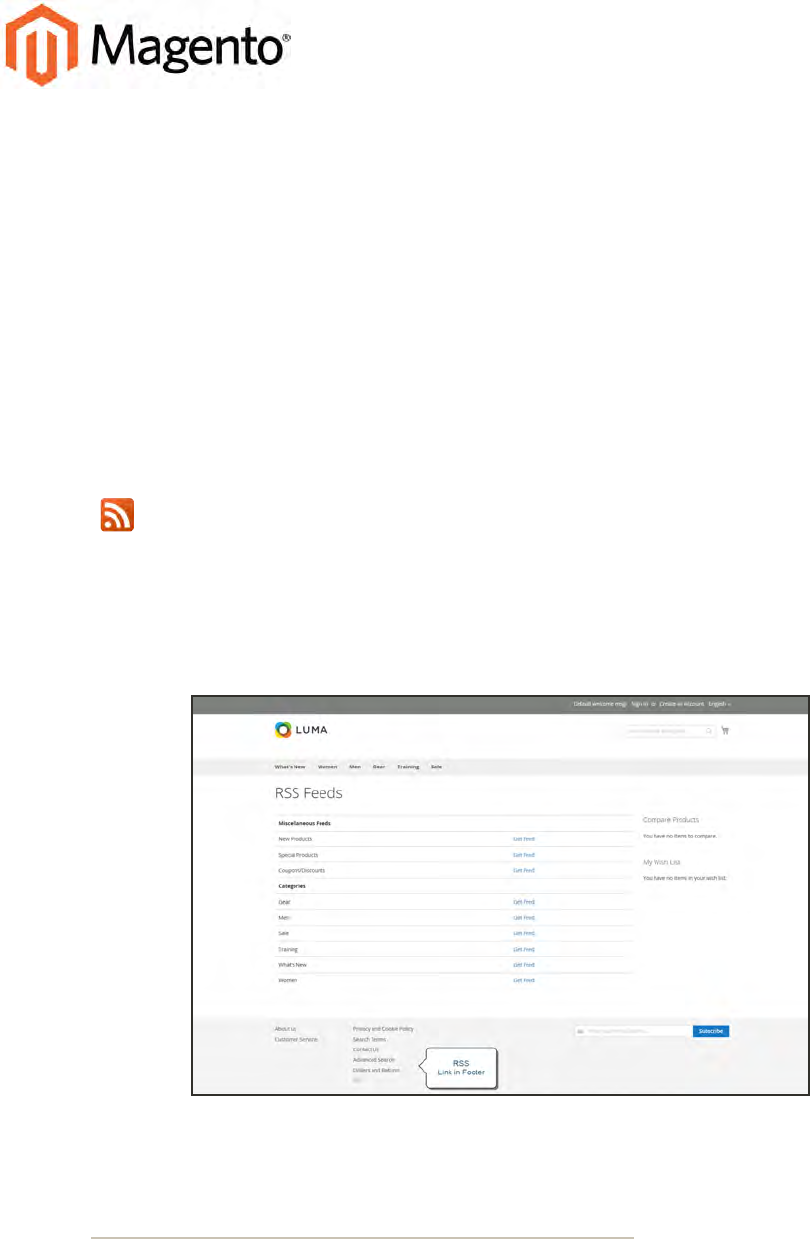Image resolution: width=811 pixels, height=1239 pixels.
Task: Click the Miscellaneous Feeds header text
Action: coord(304,823)
